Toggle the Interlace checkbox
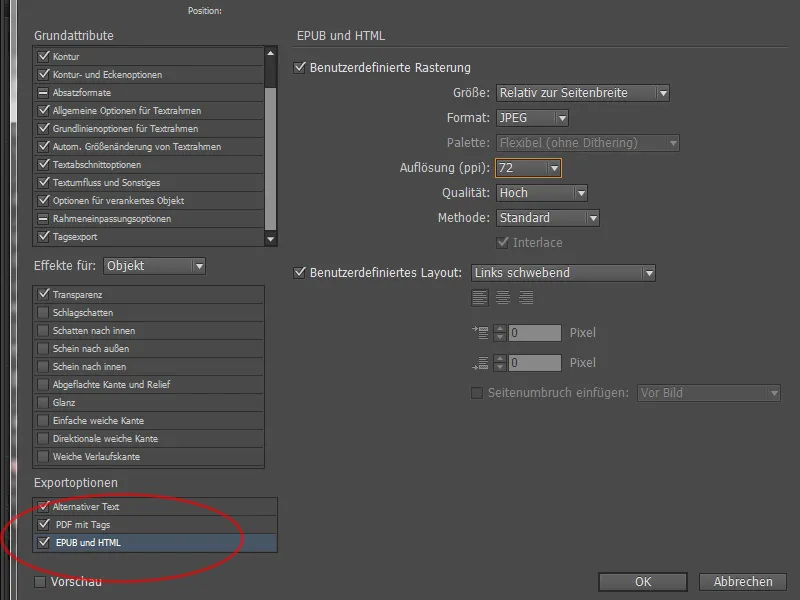Image resolution: width=800 pixels, height=600 pixels. pyautogui.click(x=503, y=242)
